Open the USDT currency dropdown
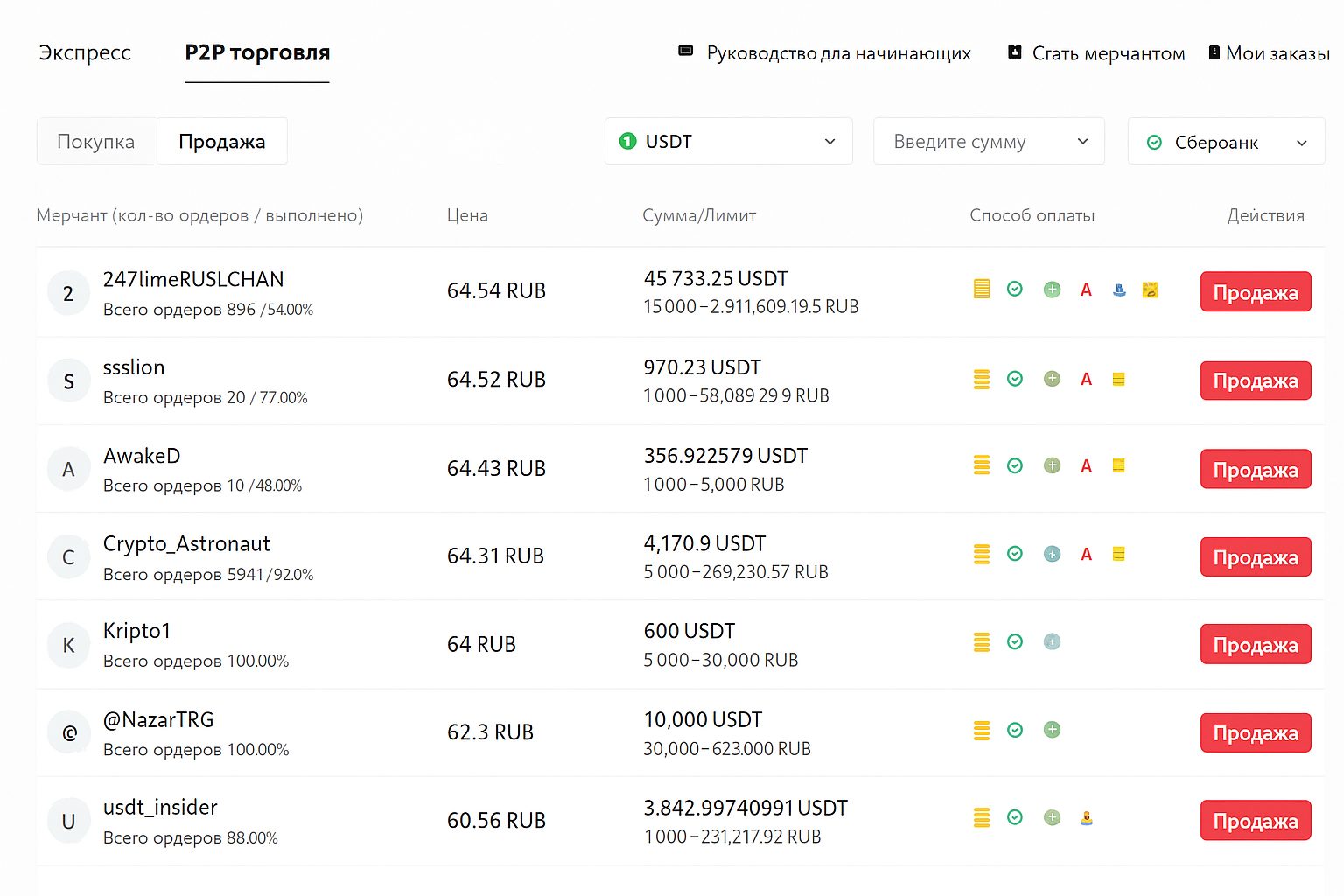1344x896 pixels. [x=728, y=142]
